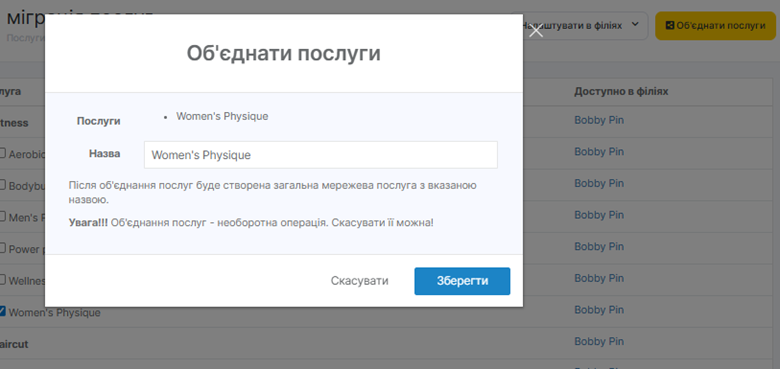The image size is (780, 369).
Task: Open Bobby Pin link in Wellness row
Action: pyautogui.click(x=599, y=278)
